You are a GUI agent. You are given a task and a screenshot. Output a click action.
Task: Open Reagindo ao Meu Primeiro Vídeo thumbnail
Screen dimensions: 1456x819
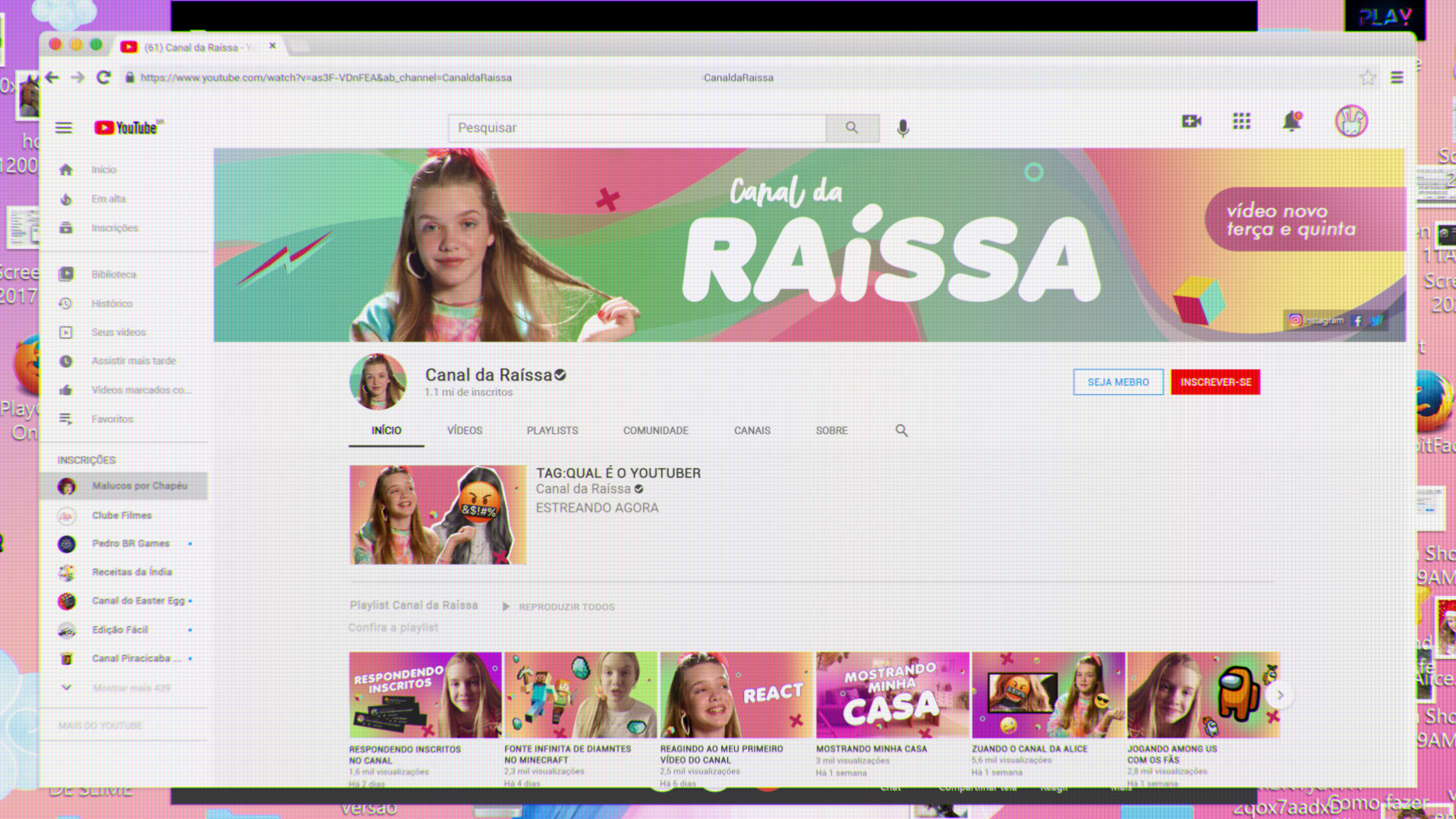pyautogui.click(x=736, y=695)
